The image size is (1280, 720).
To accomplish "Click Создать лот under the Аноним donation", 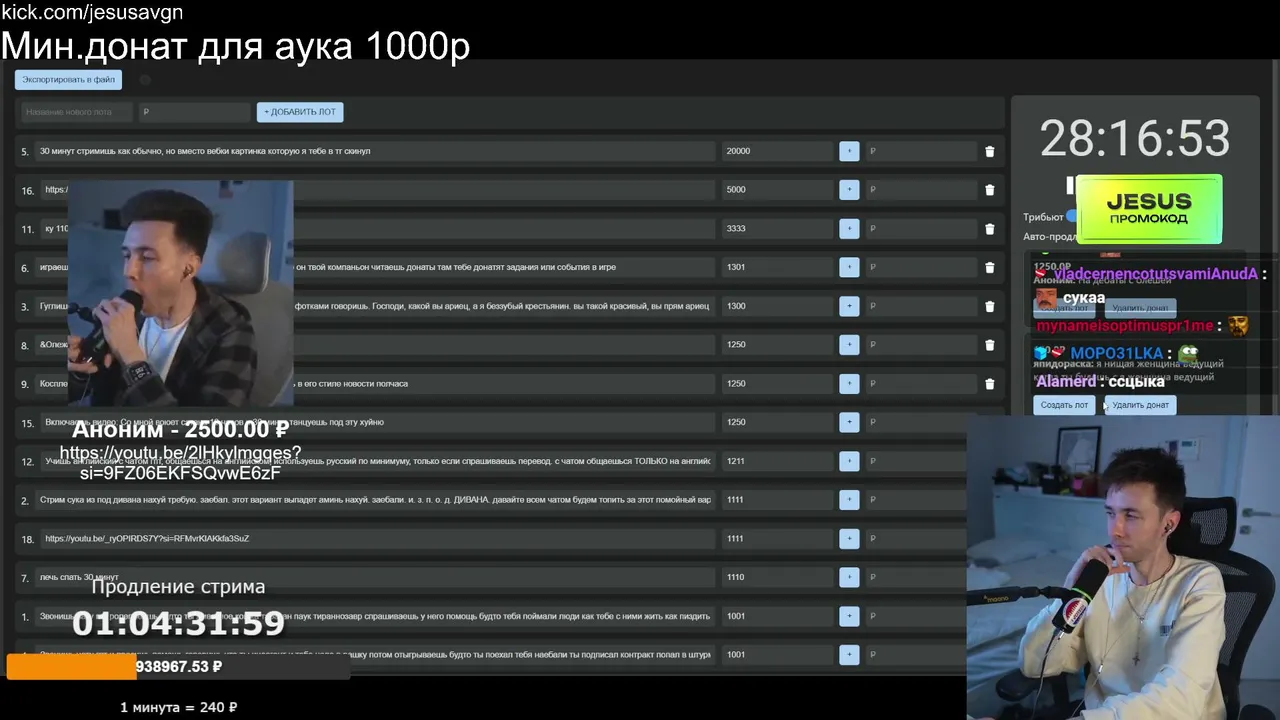I will [x=1064, y=308].
